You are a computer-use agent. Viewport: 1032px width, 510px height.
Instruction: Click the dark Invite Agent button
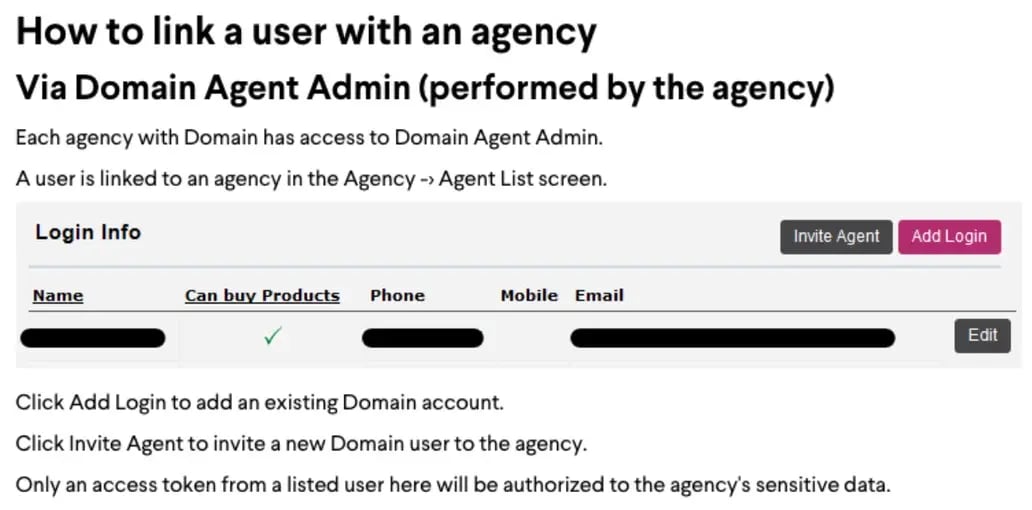pyautogui.click(x=836, y=237)
